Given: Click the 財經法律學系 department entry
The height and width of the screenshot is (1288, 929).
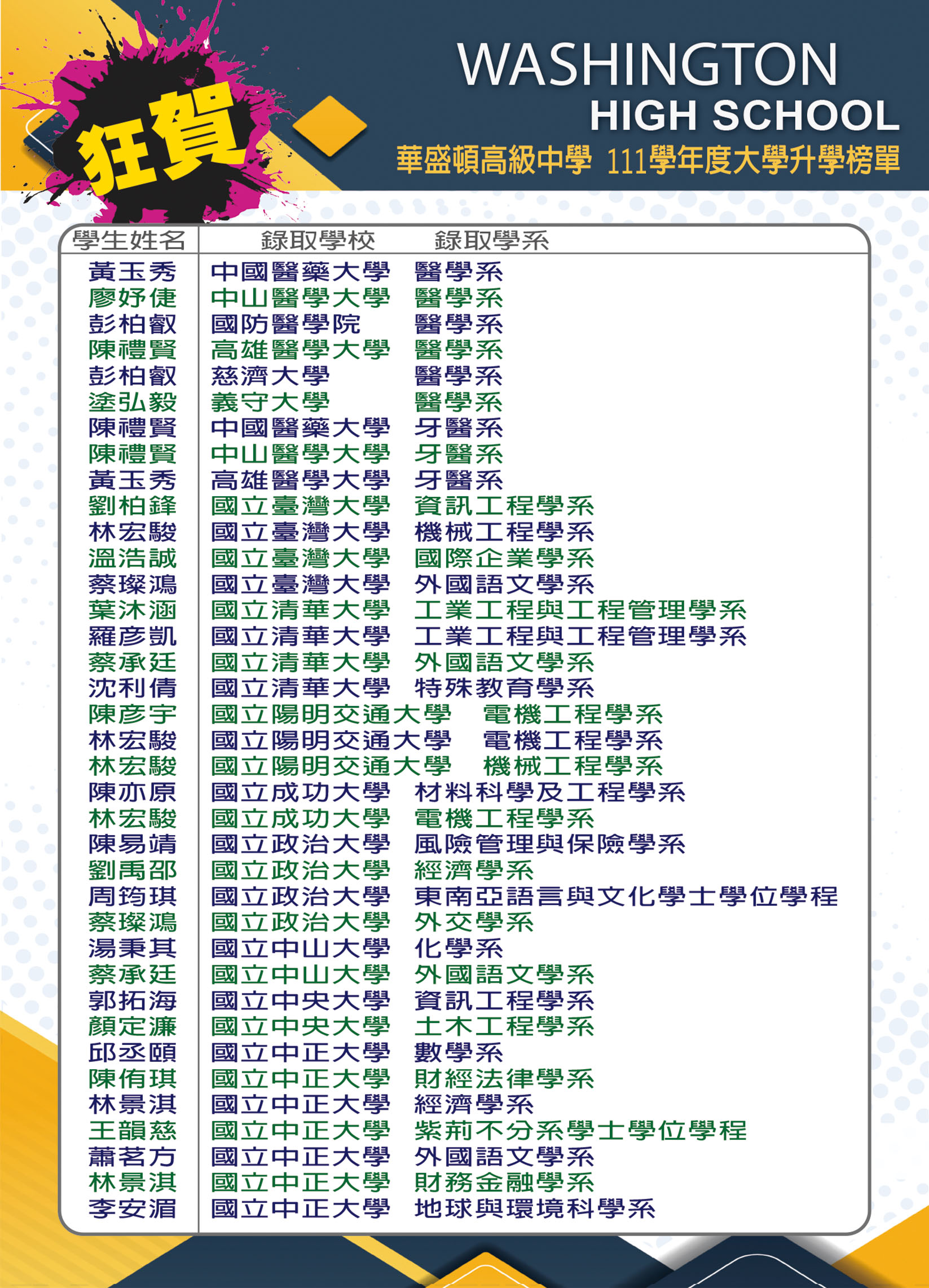Looking at the screenshot, I should (x=505, y=1078).
